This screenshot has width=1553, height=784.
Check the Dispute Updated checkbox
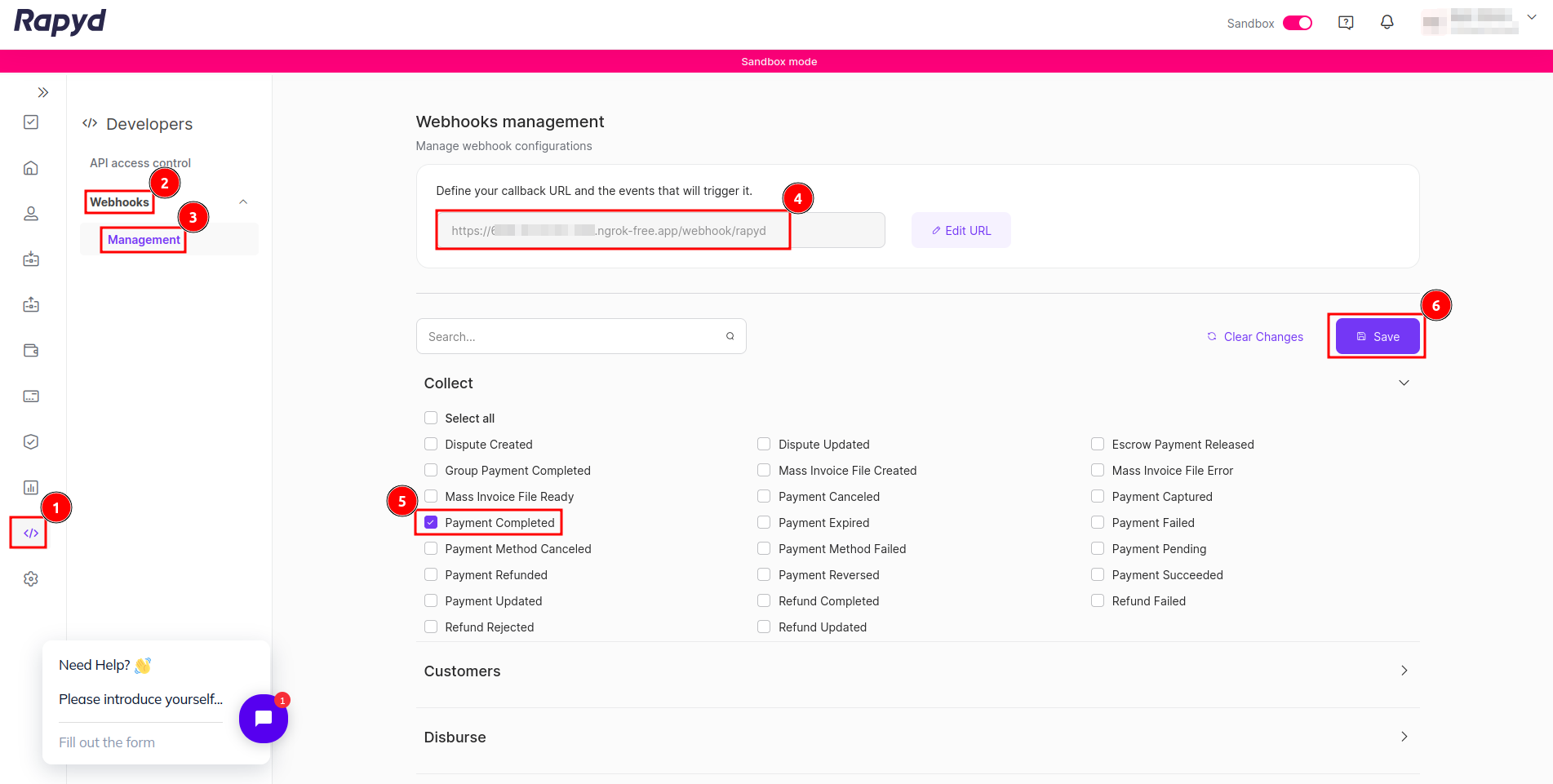click(764, 445)
